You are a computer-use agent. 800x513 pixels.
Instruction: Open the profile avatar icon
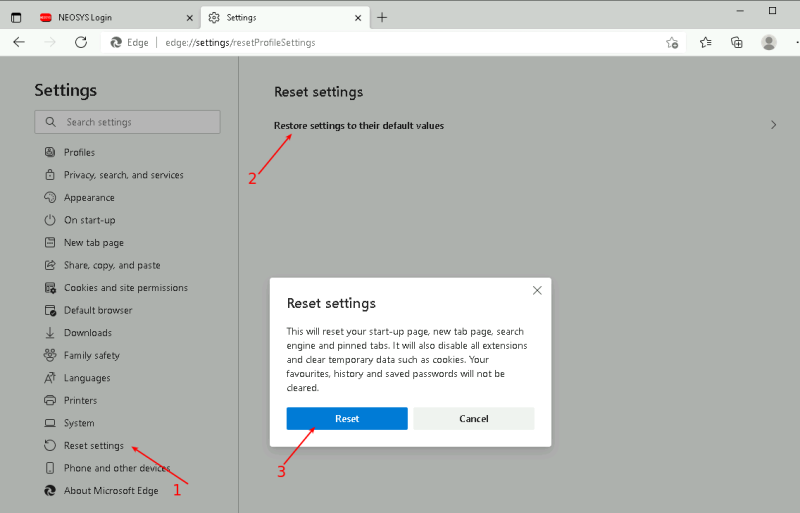click(769, 42)
